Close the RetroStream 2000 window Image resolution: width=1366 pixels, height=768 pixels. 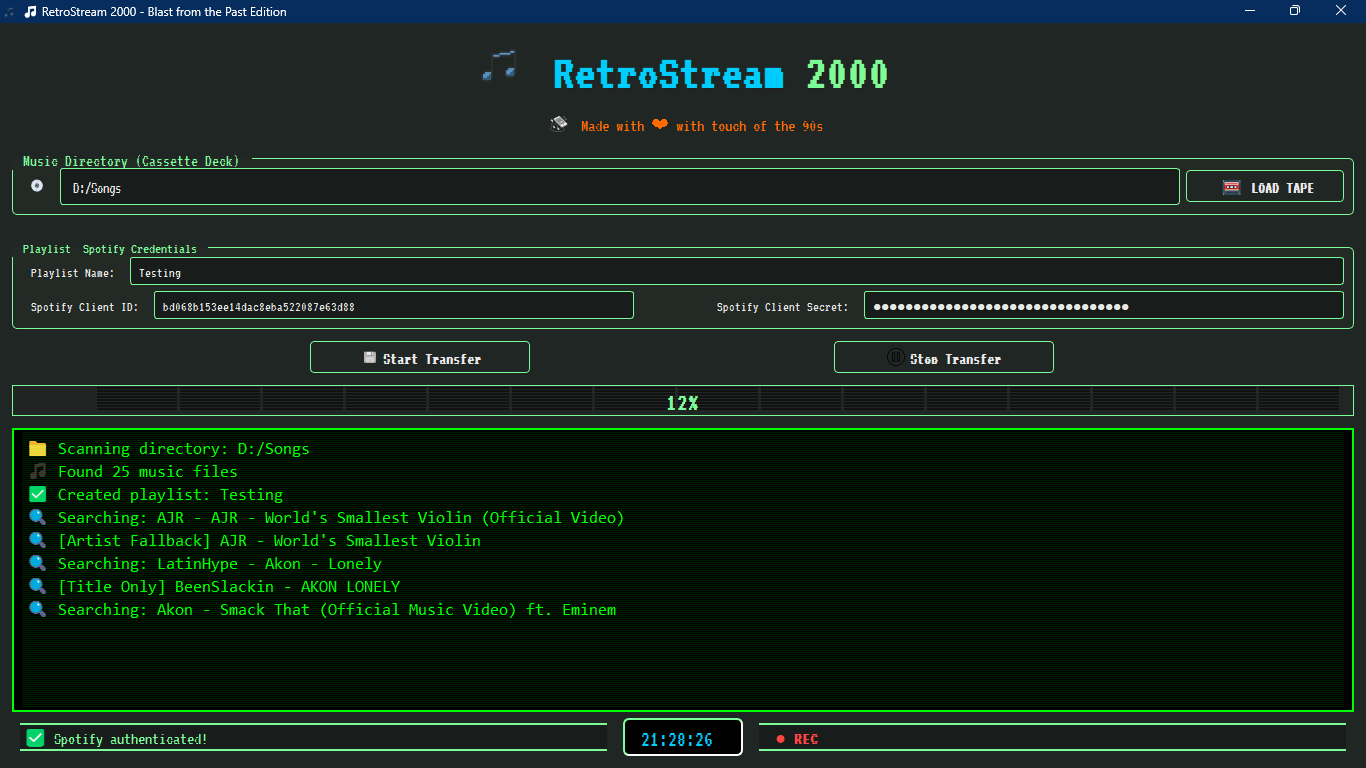pos(1342,11)
